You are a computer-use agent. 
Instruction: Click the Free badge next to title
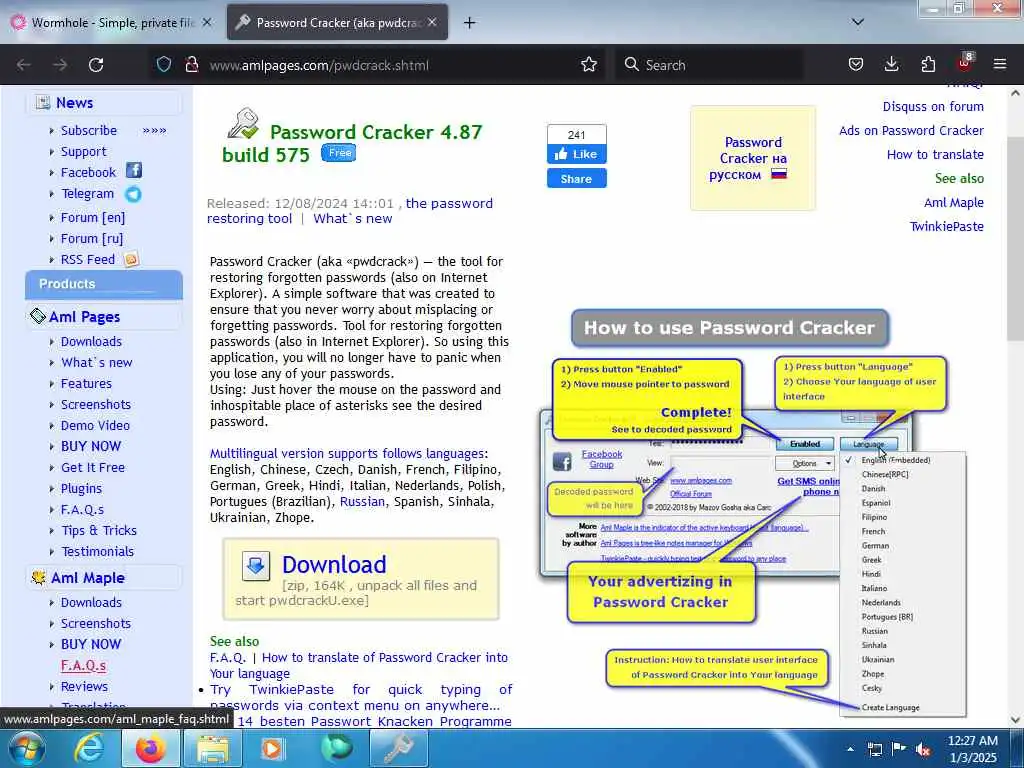click(338, 153)
